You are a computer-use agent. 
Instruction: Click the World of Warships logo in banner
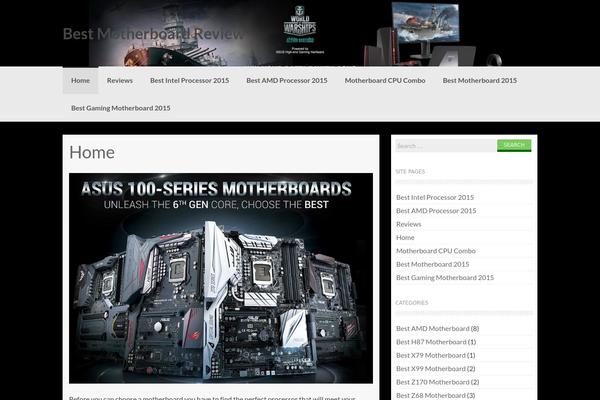tap(300, 25)
